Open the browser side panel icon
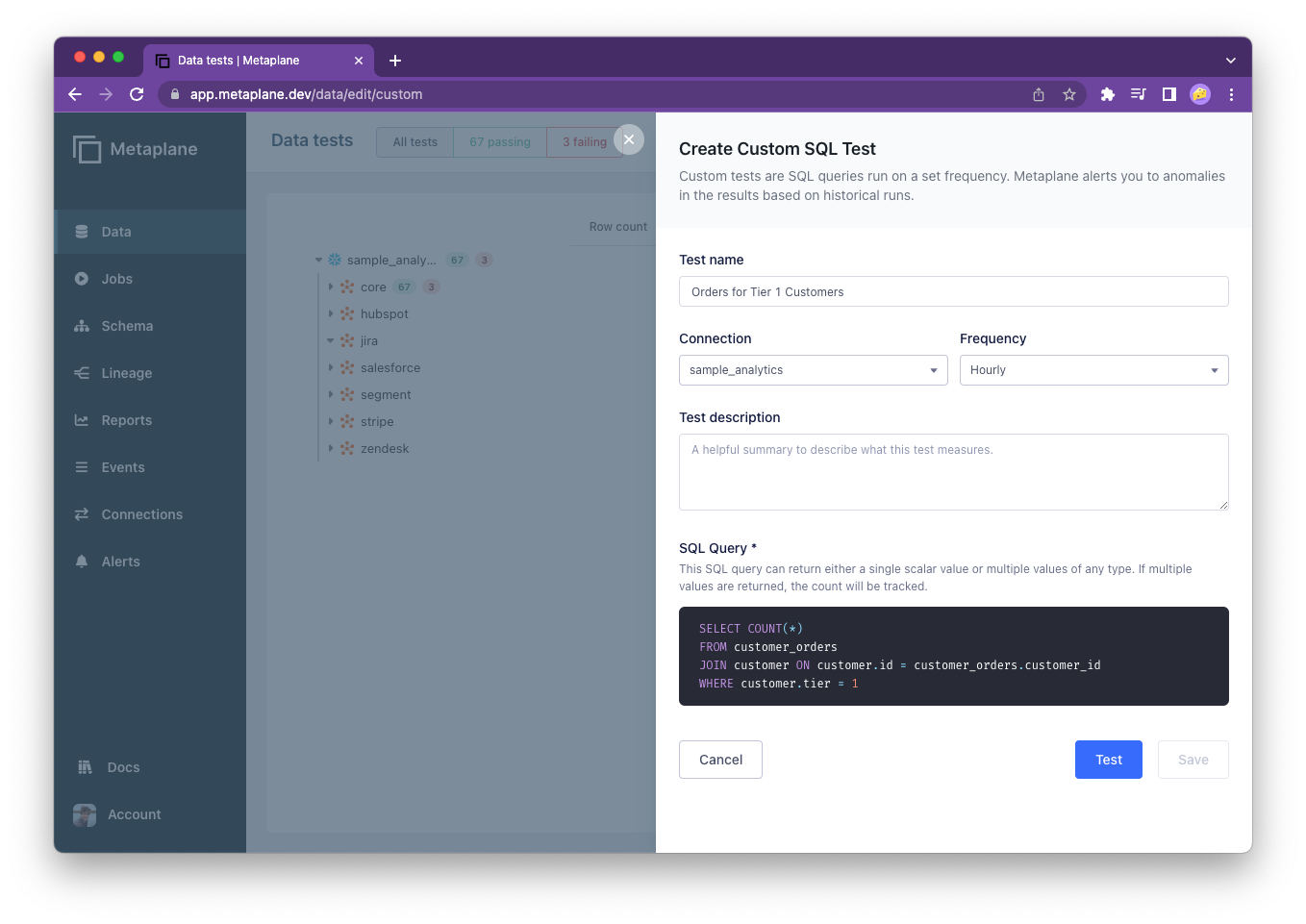The image size is (1306, 924). (x=1169, y=94)
